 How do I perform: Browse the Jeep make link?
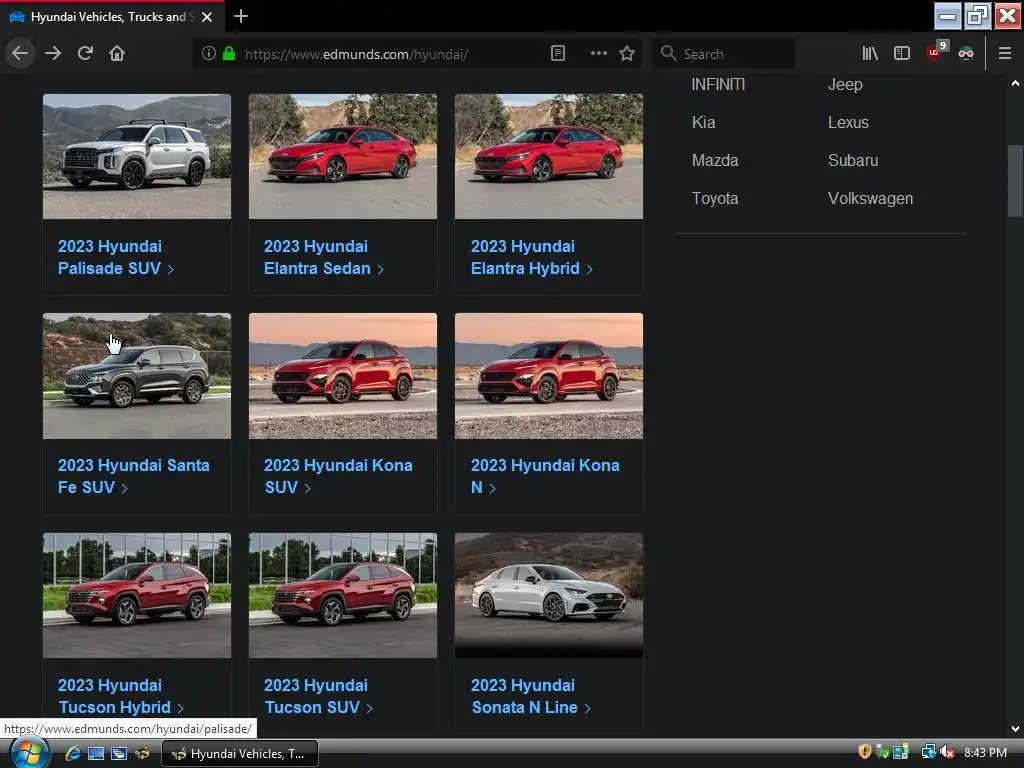pyautogui.click(x=845, y=84)
